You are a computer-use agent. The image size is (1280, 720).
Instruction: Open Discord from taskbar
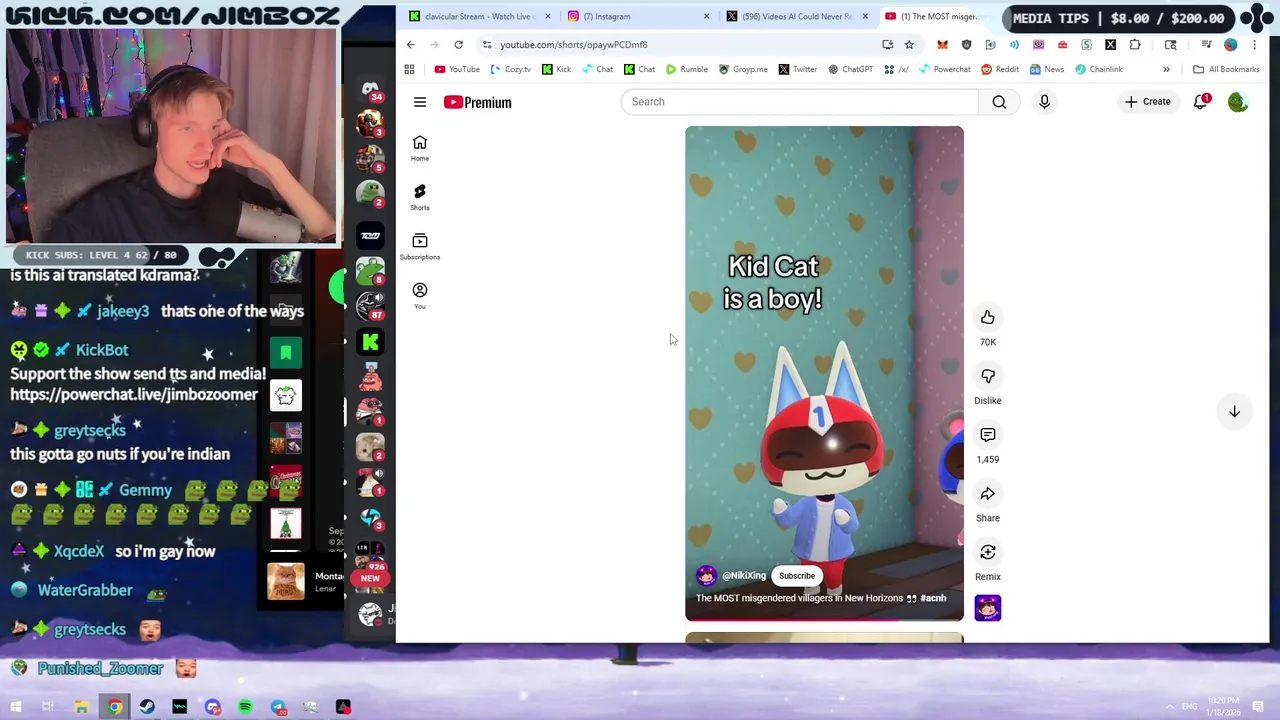212,707
